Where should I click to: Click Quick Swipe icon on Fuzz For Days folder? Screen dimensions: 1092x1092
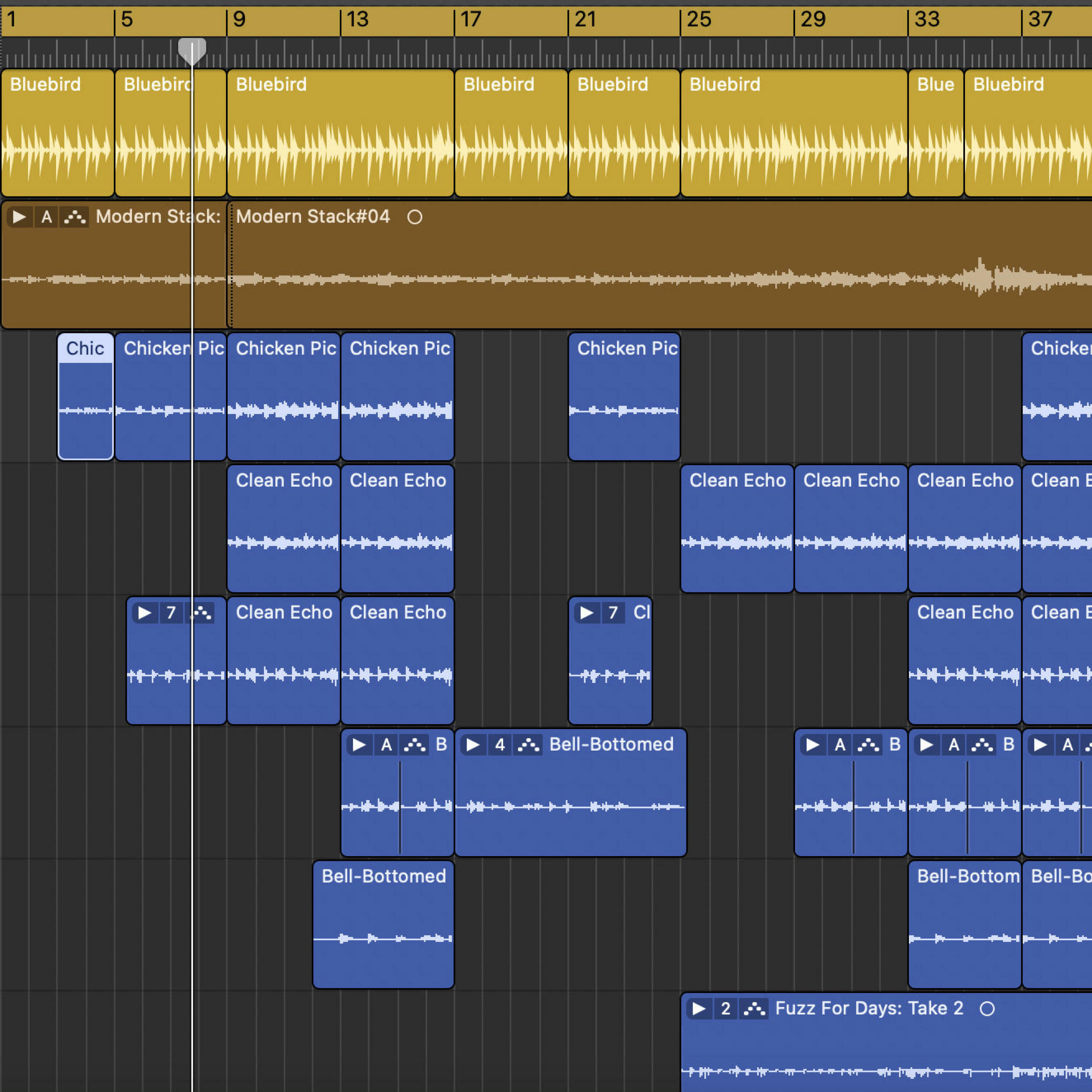(754, 1009)
